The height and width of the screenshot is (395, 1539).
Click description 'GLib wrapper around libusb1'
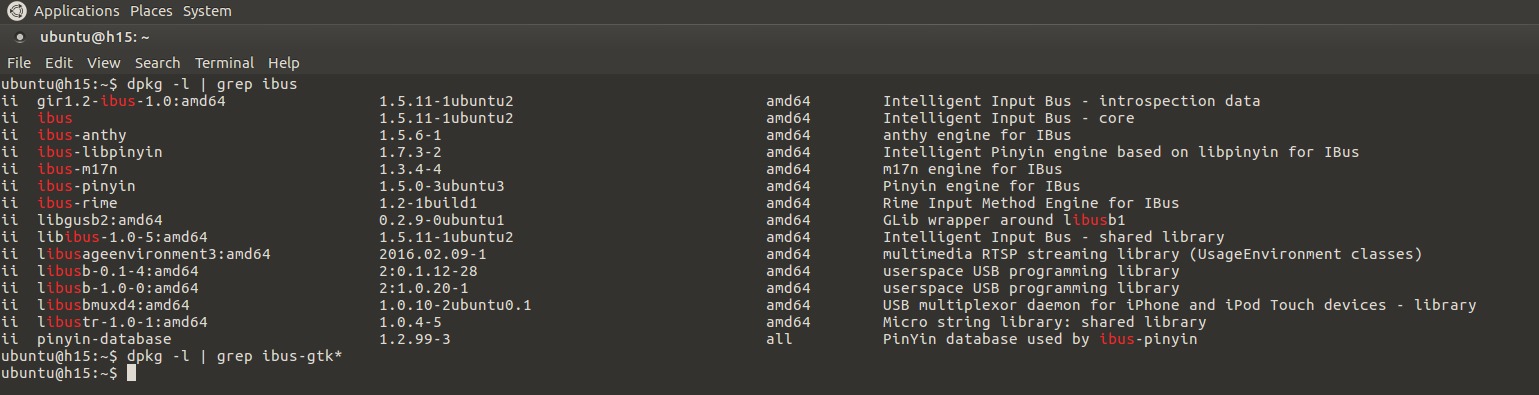click(x=1004, y=220)
